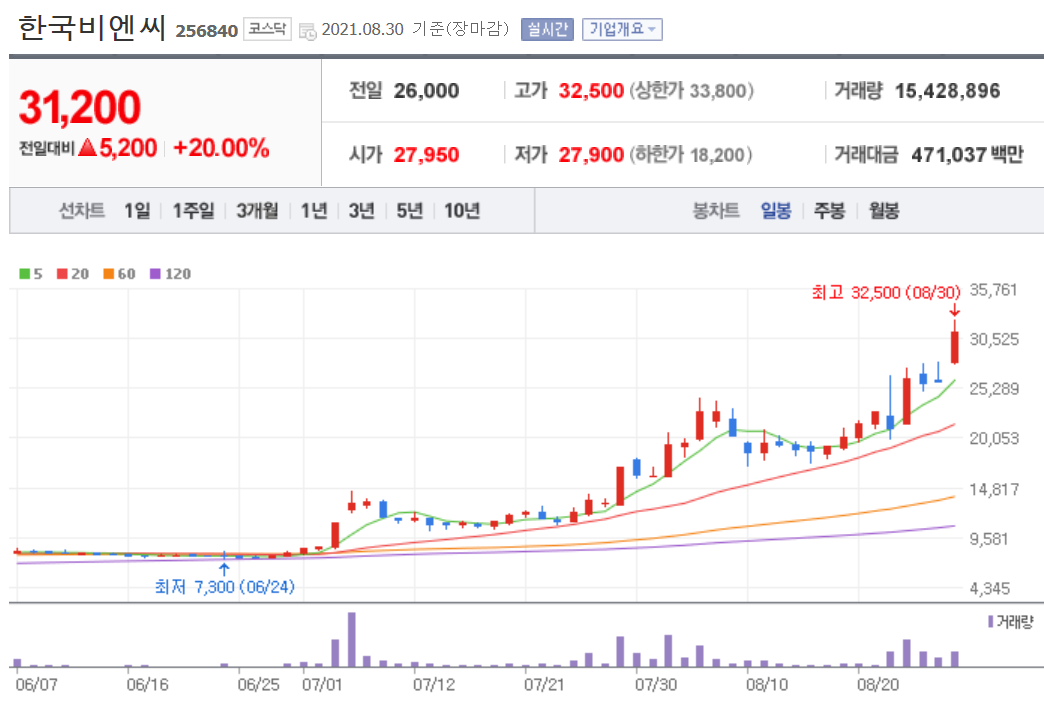Select the 5년 line chart tab

[x=409, y=211]
